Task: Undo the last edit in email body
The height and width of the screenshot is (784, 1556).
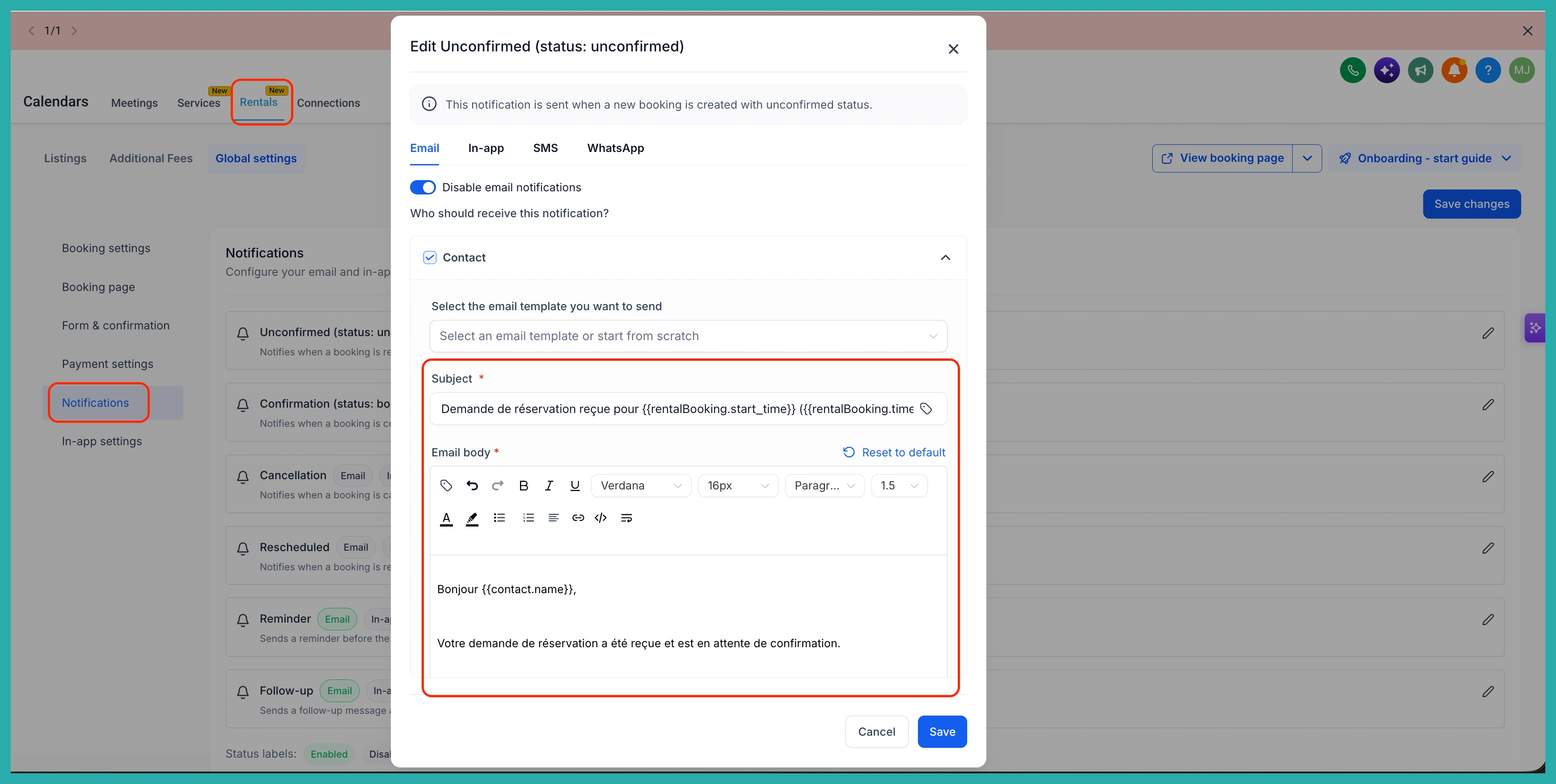Action: (x=472, y=485)
